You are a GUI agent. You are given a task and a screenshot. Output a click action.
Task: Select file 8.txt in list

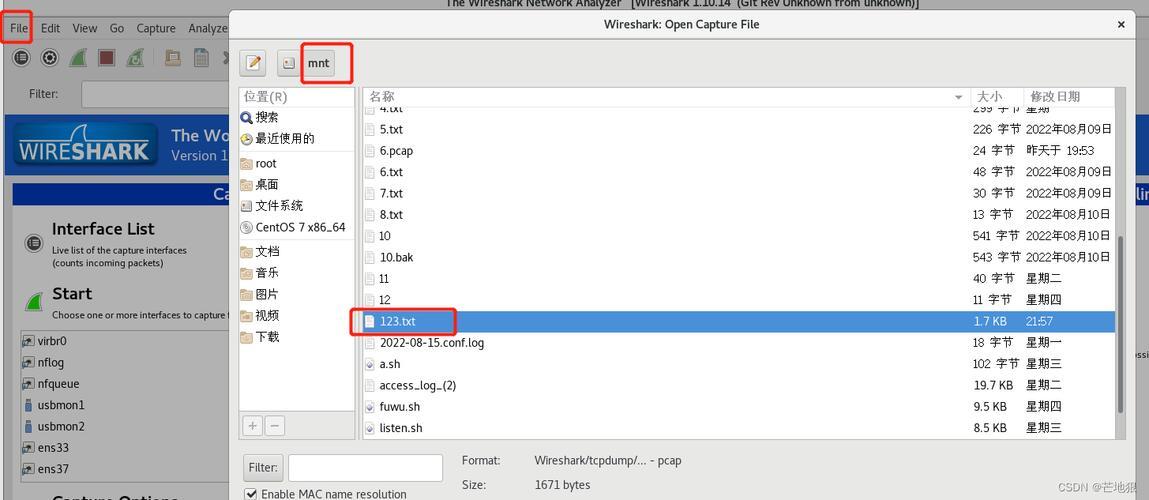click(x=739, y=215)
